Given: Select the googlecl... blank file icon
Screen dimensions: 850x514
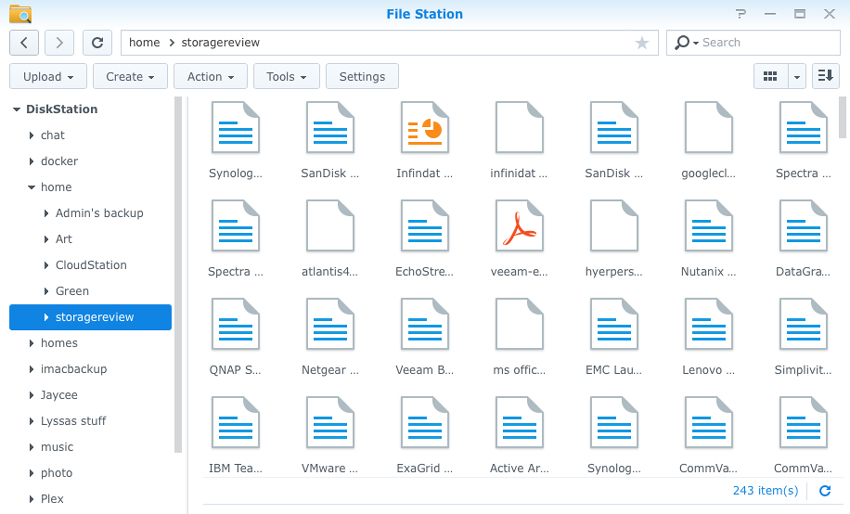Looking at the screenshot, I should coord(709,127).
